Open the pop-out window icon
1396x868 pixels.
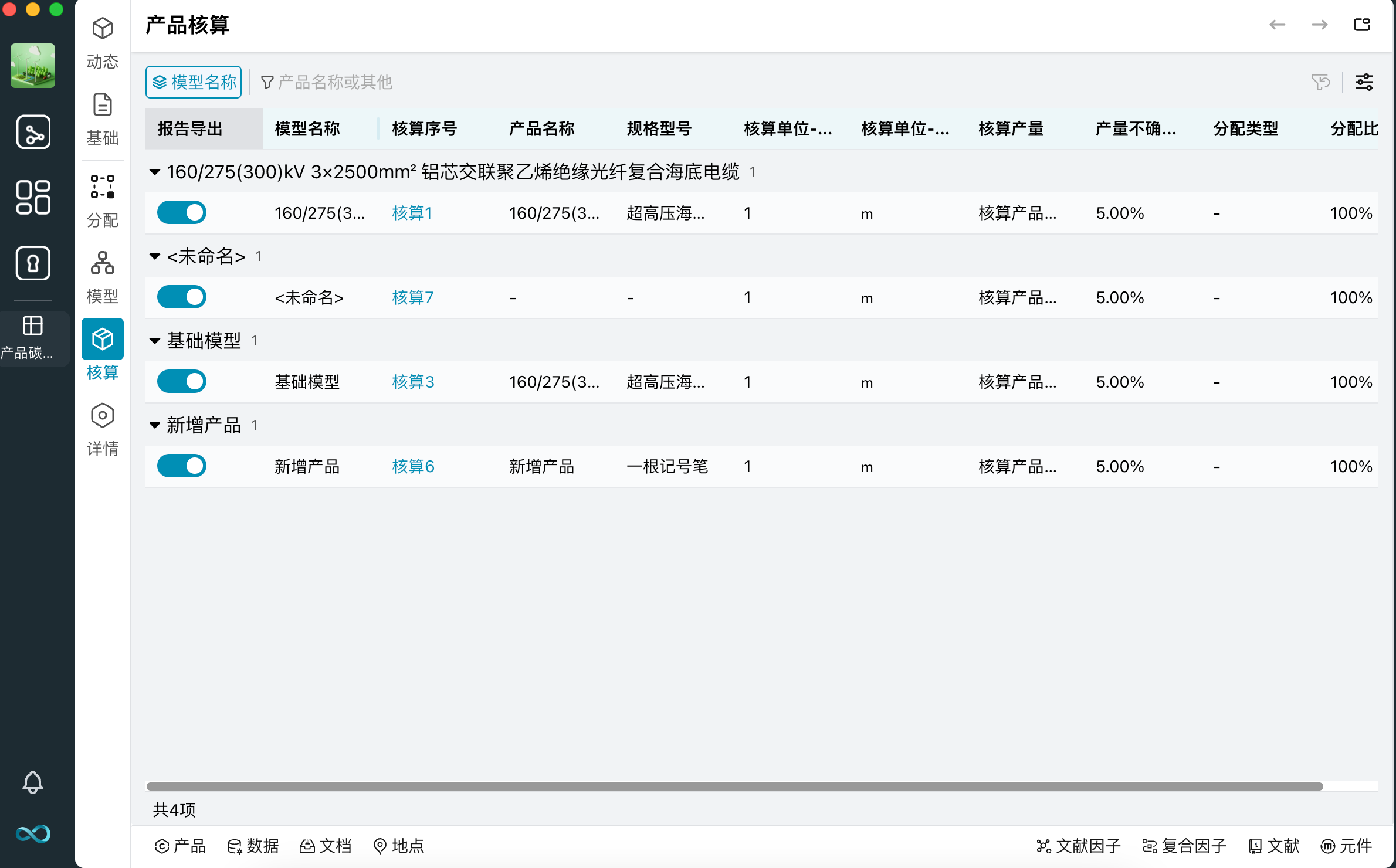[x=1361, y=25]
